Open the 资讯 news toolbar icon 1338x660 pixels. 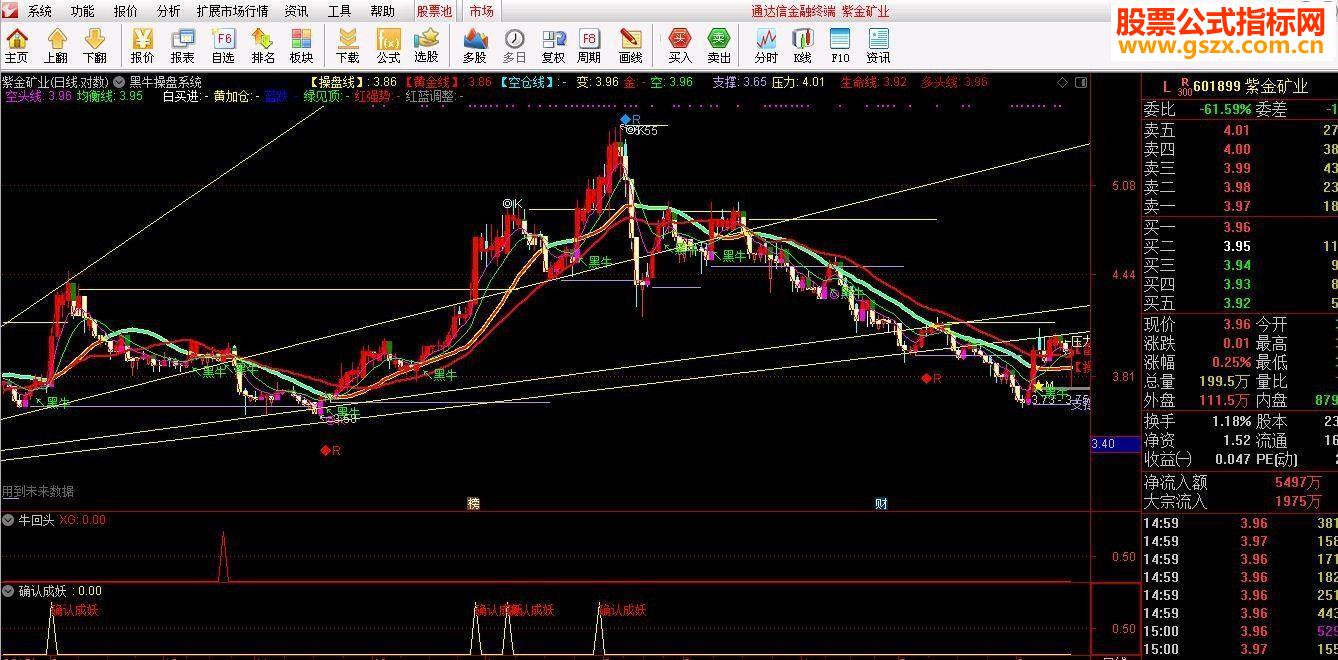878,46
